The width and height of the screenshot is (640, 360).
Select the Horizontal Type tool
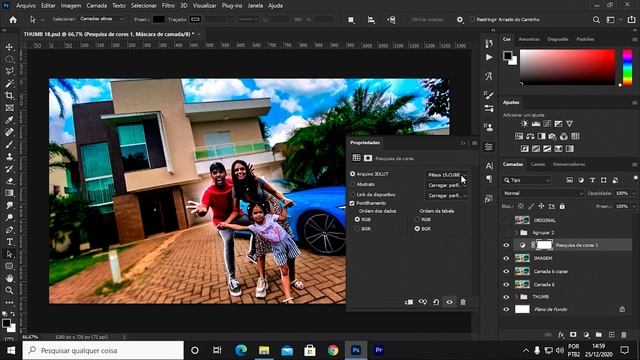click(x=9, y=242)
